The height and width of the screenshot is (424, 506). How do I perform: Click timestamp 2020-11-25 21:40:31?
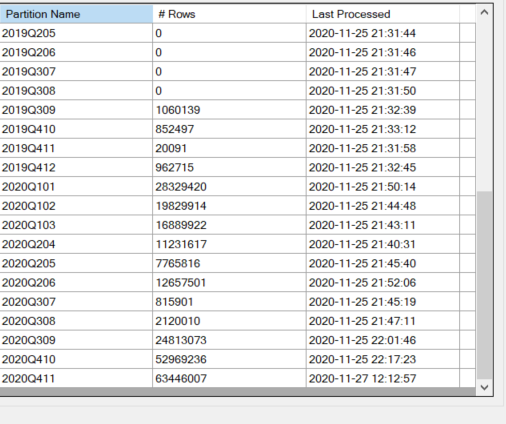[362, 244]
